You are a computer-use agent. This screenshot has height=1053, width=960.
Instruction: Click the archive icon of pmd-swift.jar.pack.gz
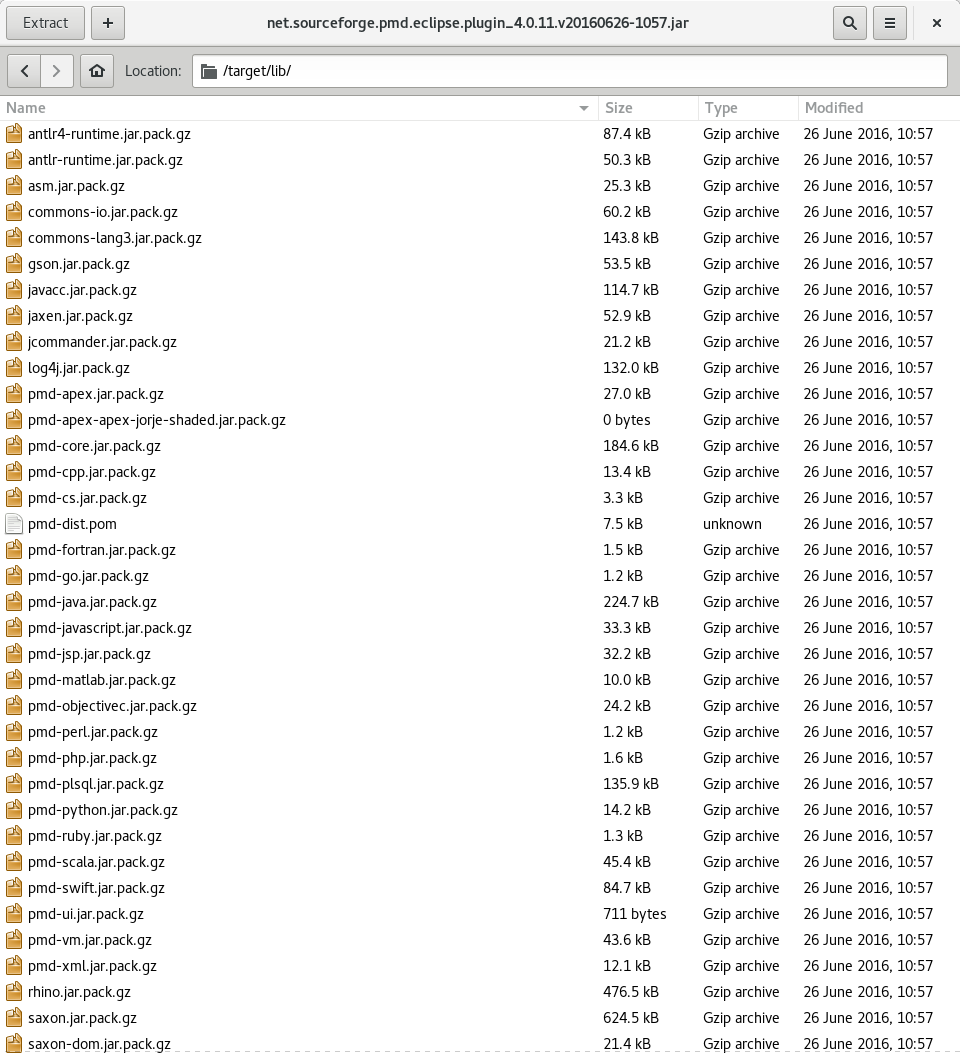(x=13, y=888)
